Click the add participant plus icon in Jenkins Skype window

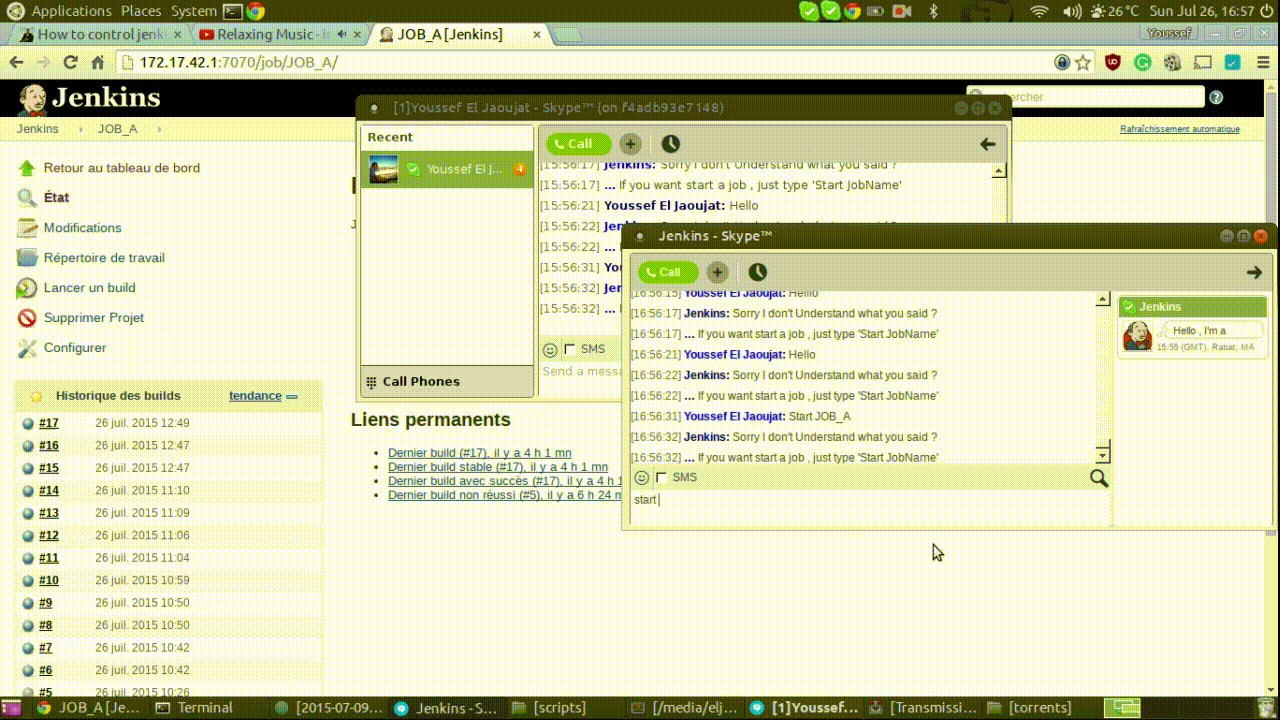click(x=717, y=272)
